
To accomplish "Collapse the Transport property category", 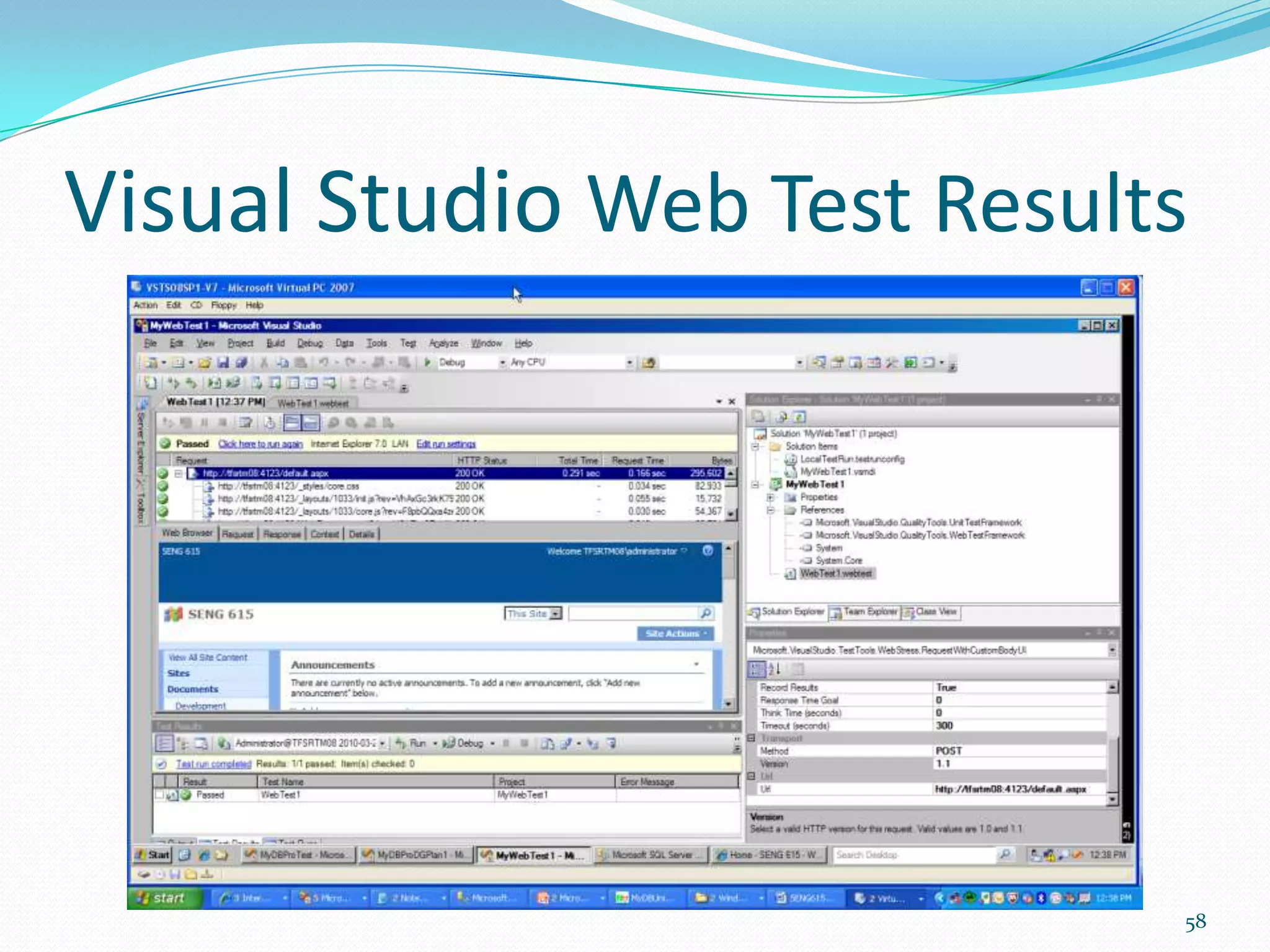I will point(752,738).
